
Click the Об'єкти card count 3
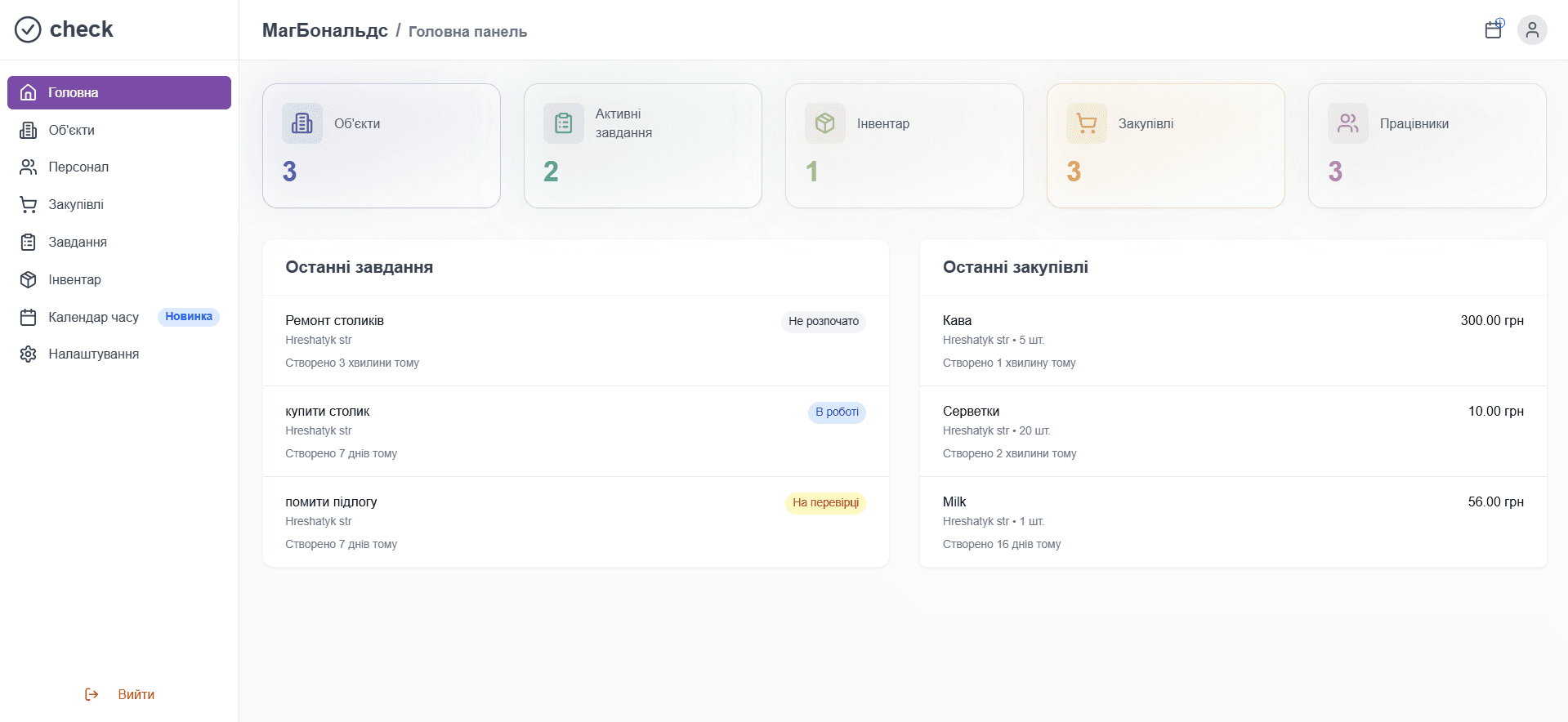click(289, 172)
